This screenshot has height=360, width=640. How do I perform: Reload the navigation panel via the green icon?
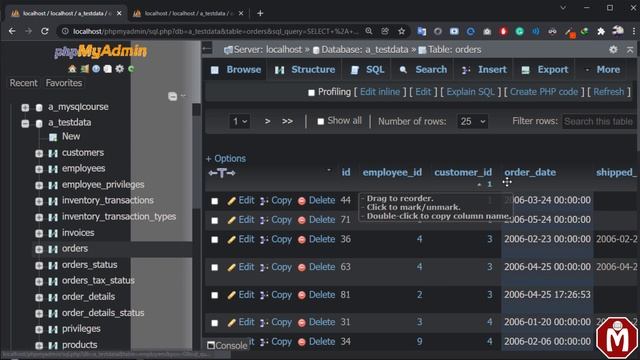[131, 69]
